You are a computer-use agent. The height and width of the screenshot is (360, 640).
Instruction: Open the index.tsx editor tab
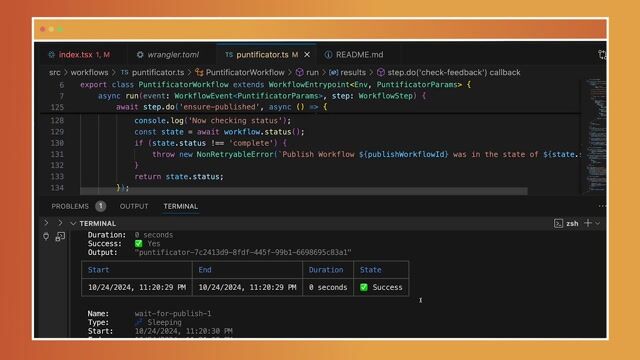click(79, 55)
